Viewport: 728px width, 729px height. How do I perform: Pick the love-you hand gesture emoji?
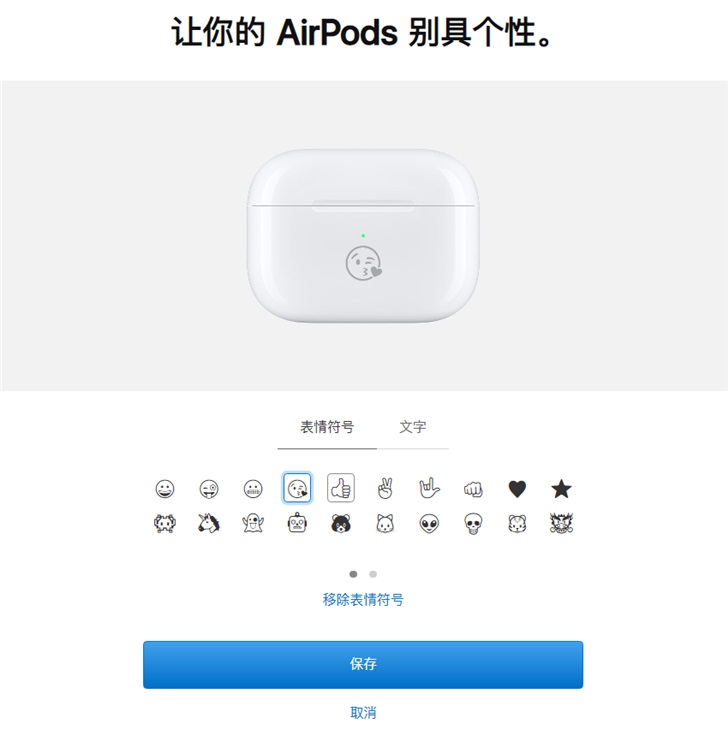pos(429,488)
